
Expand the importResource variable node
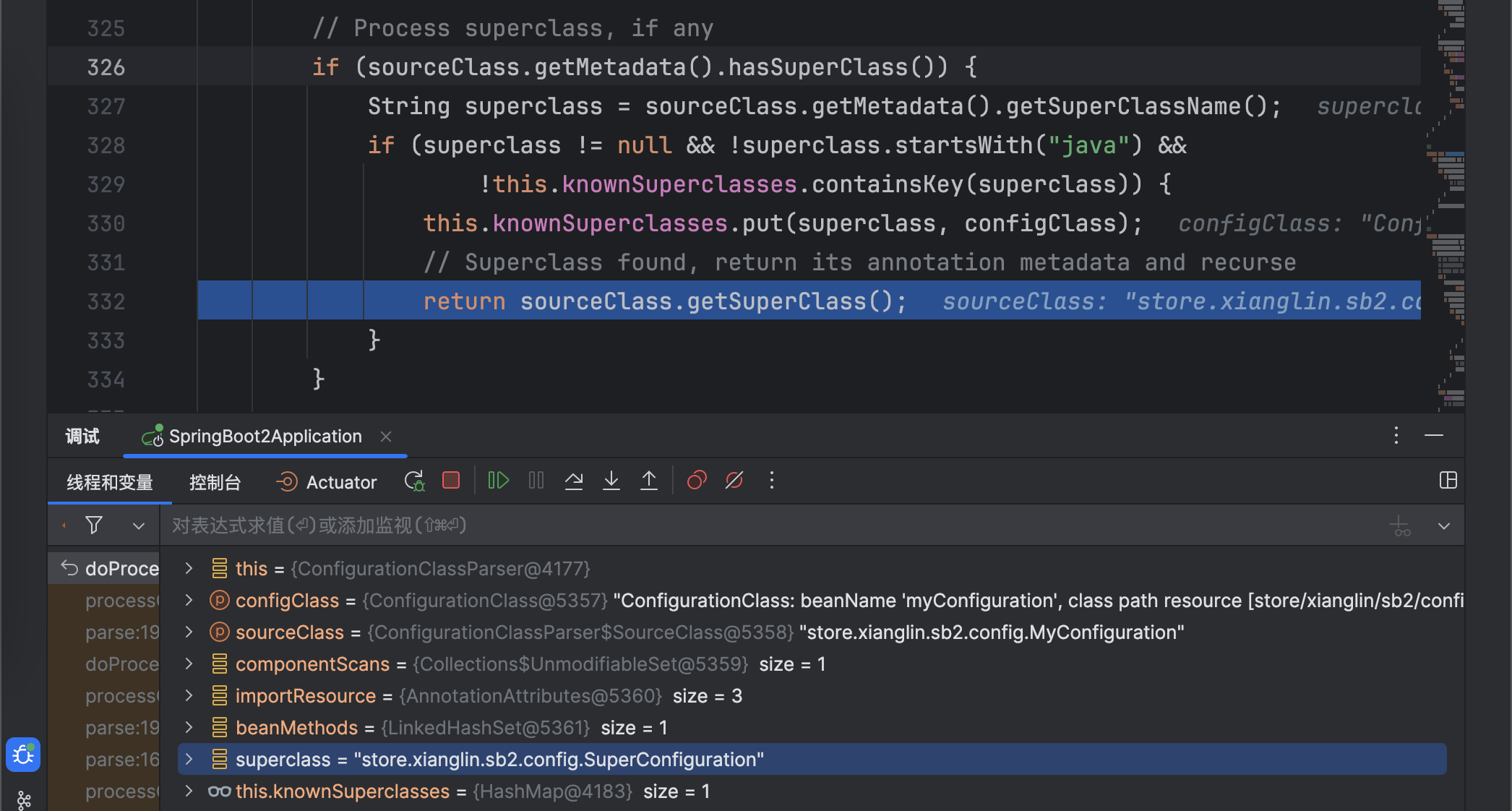coord(189,695)
